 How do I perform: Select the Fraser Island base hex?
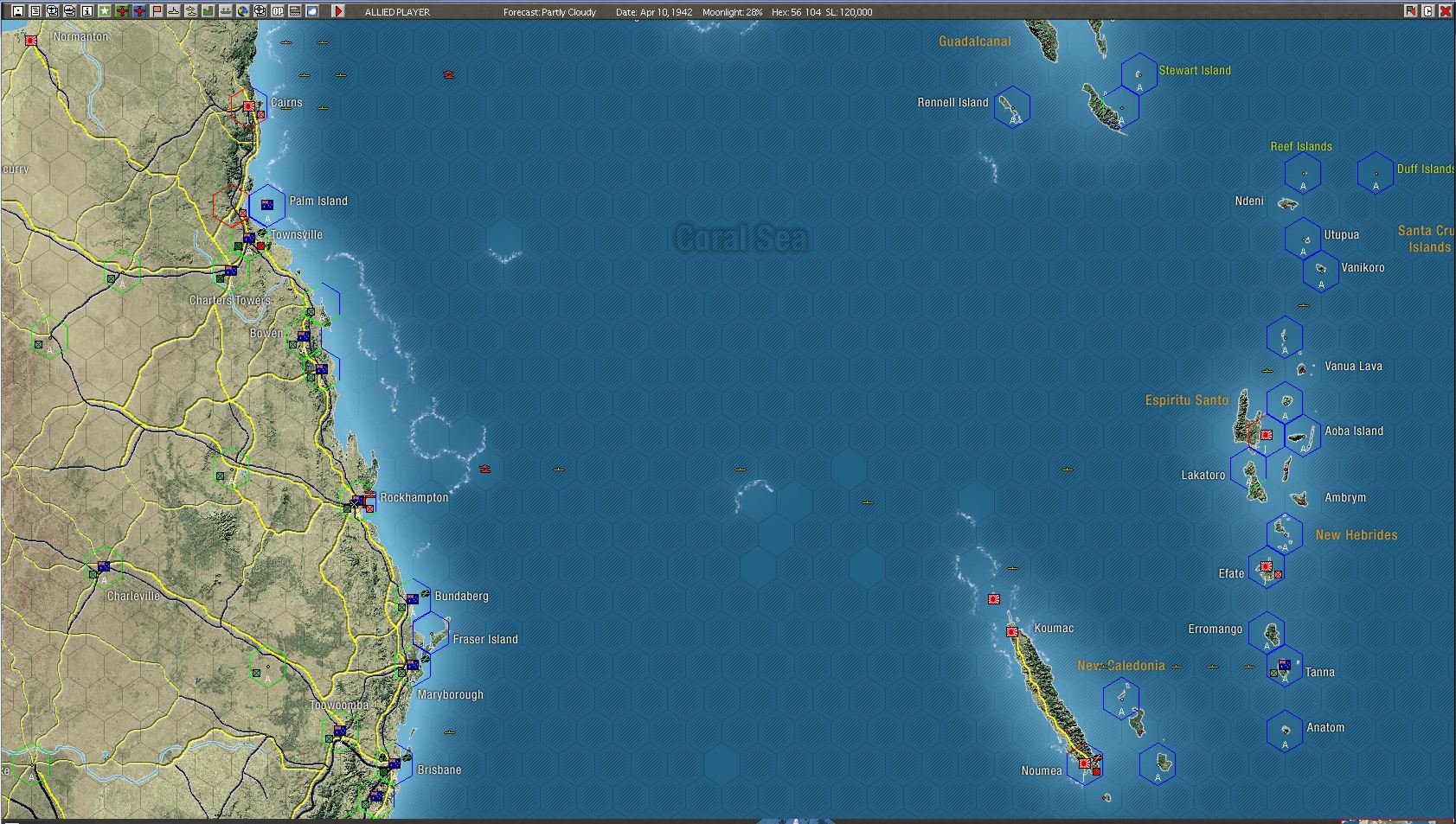click(x=431, y=633)
